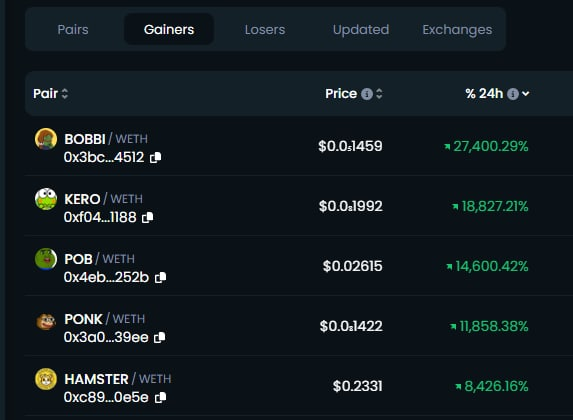Viewport: 573px width, 420px height.
Task: Click the BOBBI token logo
Action: (46, 139)
